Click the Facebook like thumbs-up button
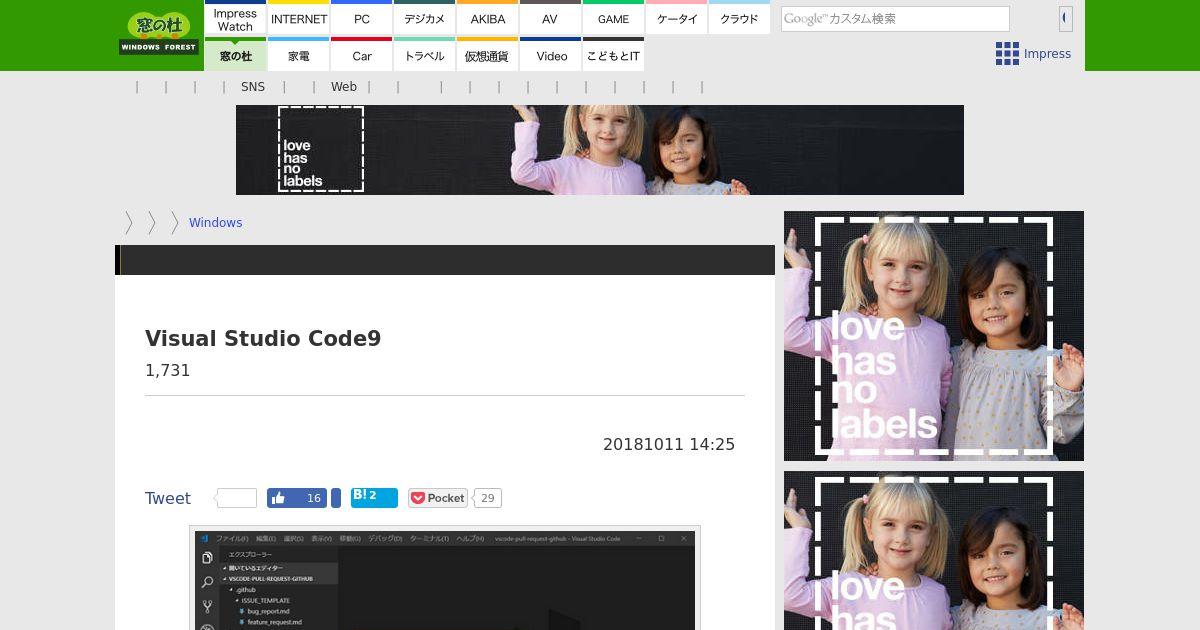Screen dimensions: 1200x630 tap(297, 498)
